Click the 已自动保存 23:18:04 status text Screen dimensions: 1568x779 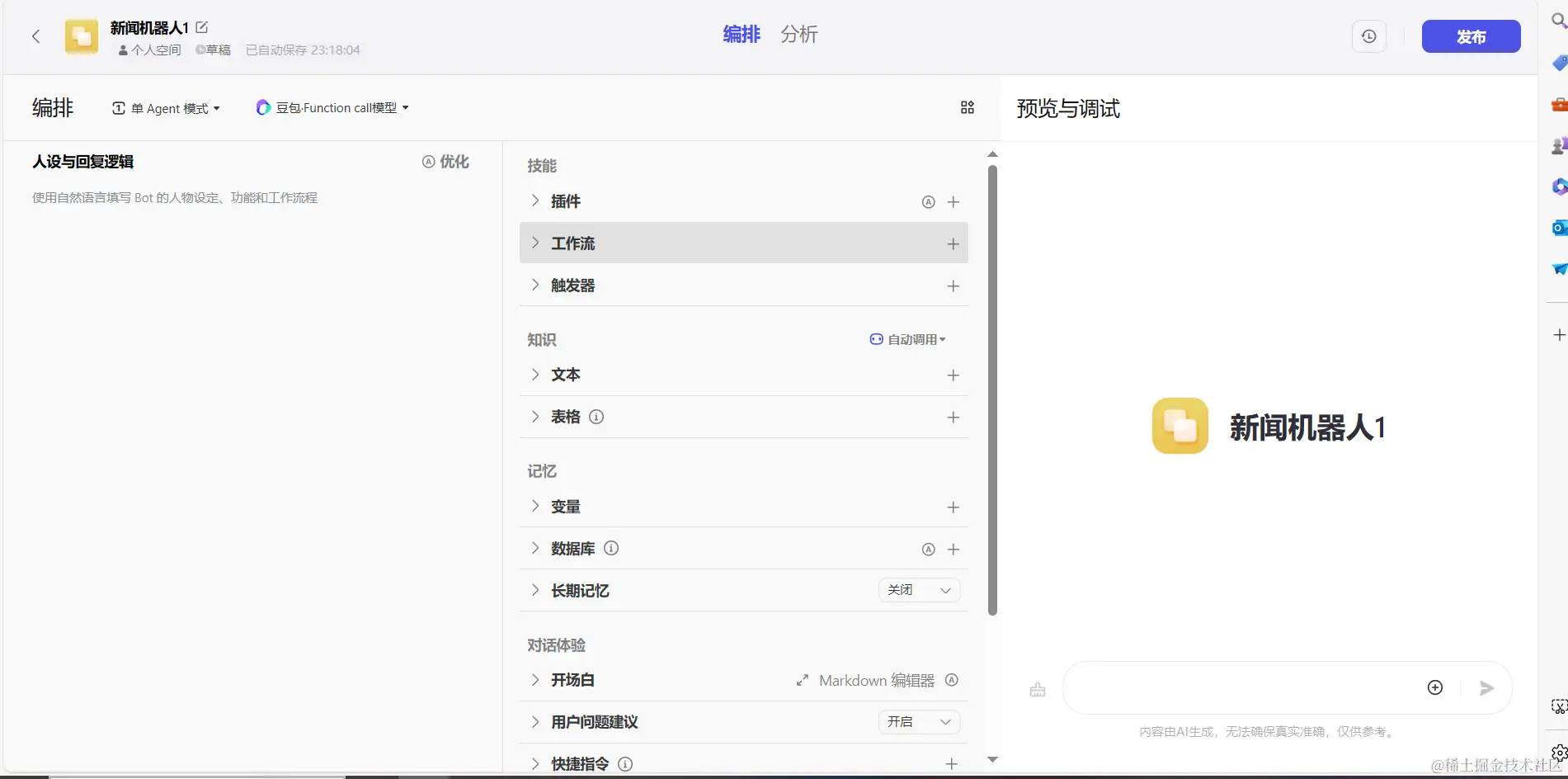point(303,50)
